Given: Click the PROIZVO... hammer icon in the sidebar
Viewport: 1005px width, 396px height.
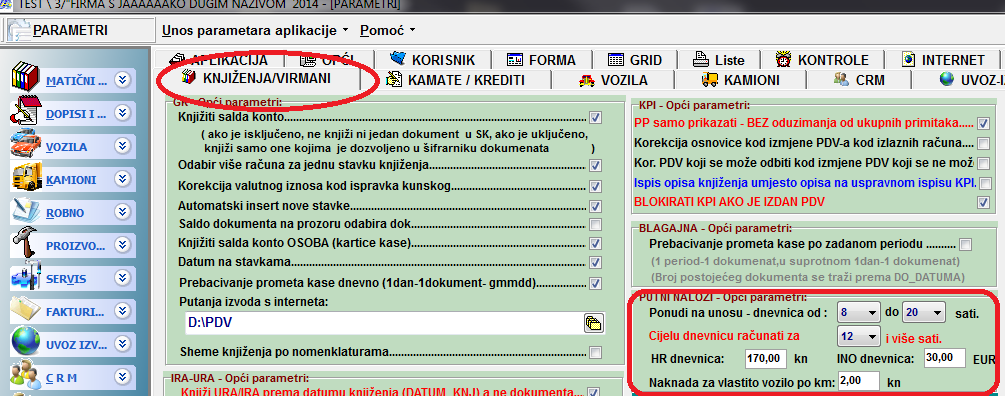Looking at the screenshot, I should [x=26, y=243].
